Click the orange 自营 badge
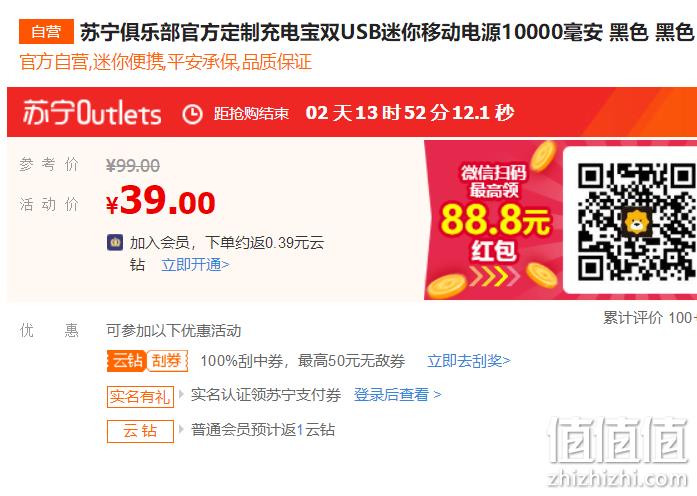 coord(46,32)
